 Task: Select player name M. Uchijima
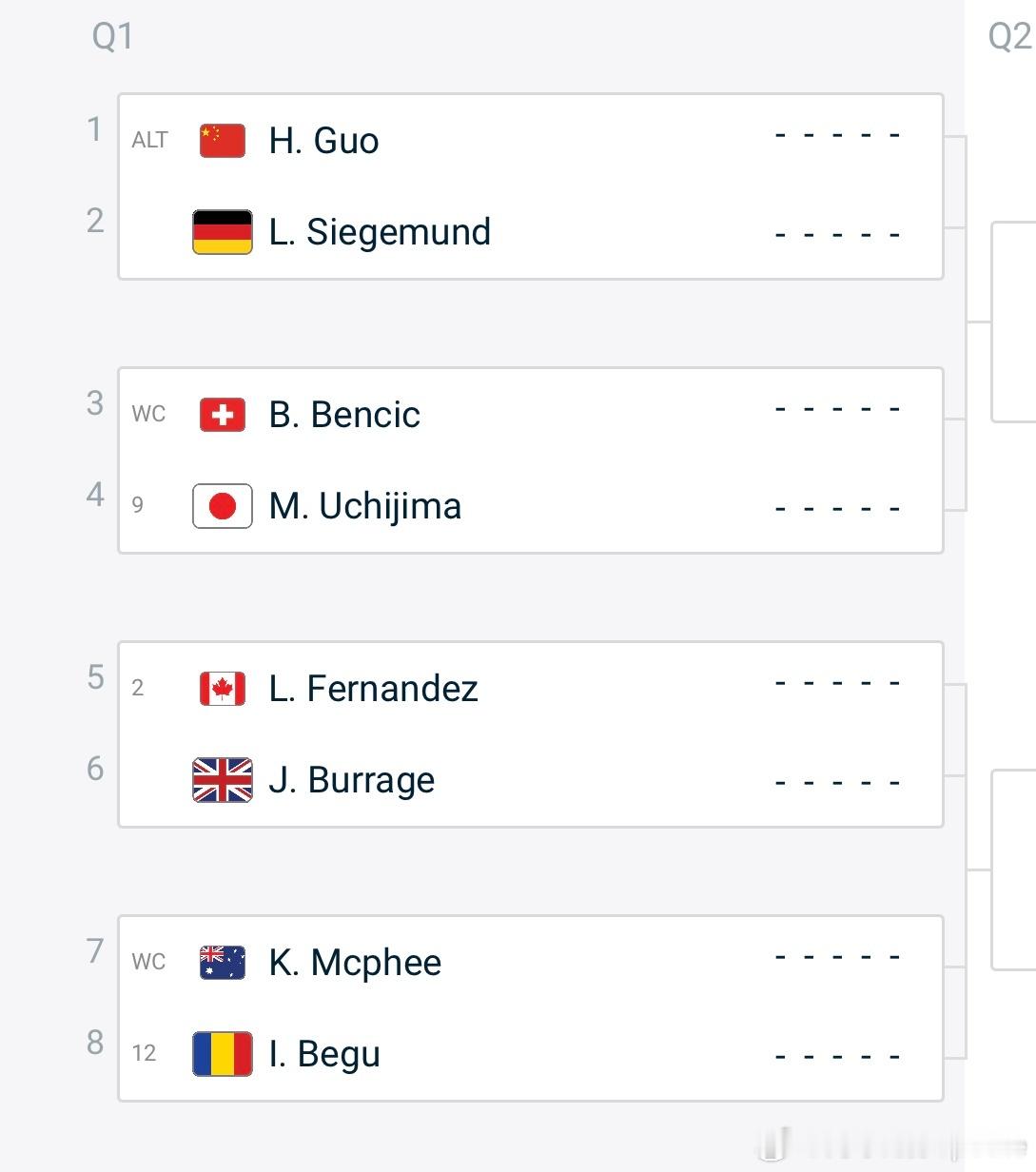coord(365,506)
